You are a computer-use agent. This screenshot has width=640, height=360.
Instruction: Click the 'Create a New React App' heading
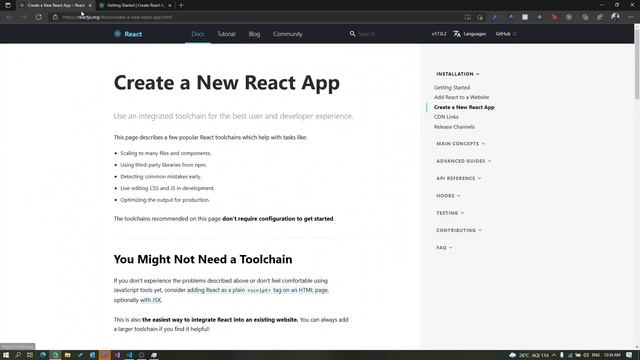pyautogui.click(x=227, y=82)
